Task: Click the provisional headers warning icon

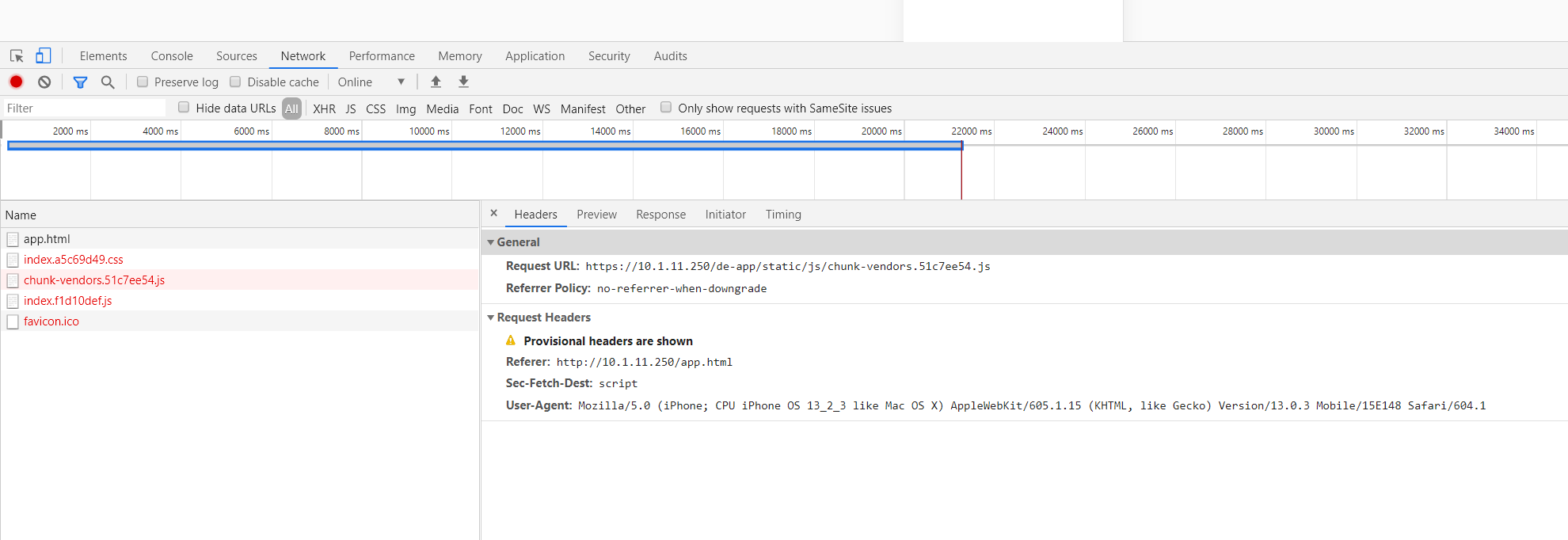Action: tap(511, 340)
